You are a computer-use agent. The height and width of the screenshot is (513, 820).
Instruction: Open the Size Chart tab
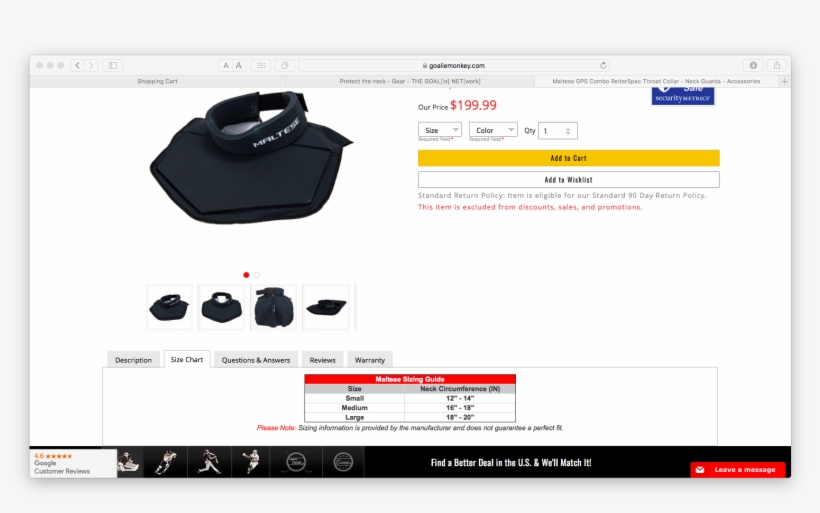point(187,359)
